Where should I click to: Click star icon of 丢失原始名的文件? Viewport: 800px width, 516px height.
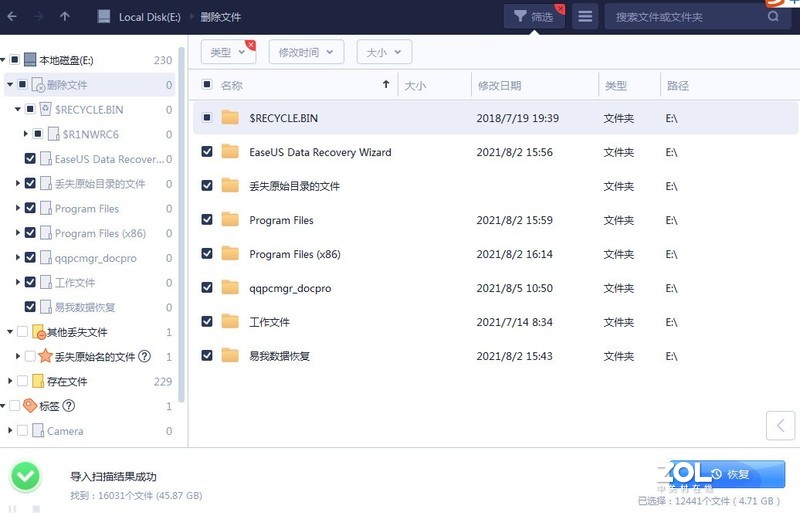pos(45,356)
